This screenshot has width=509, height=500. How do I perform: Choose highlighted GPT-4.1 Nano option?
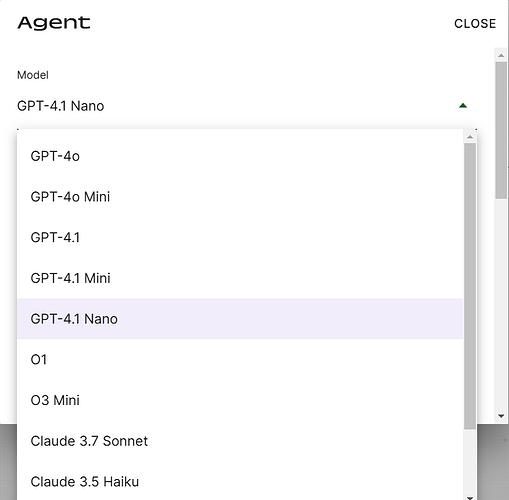[x=240, y=319]
